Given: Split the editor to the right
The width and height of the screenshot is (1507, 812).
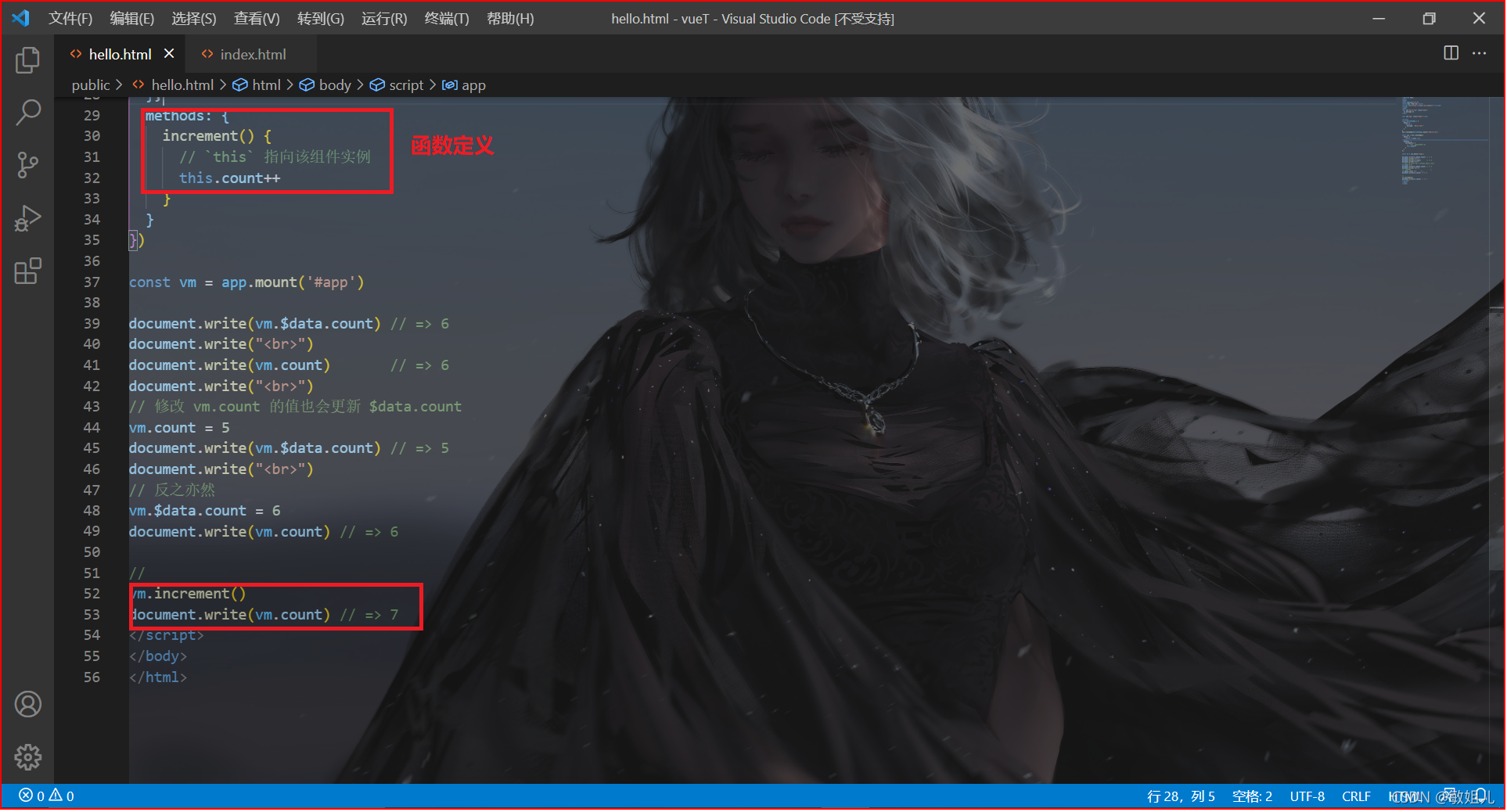Looking at the screenshot, I should click(1451, 53).
